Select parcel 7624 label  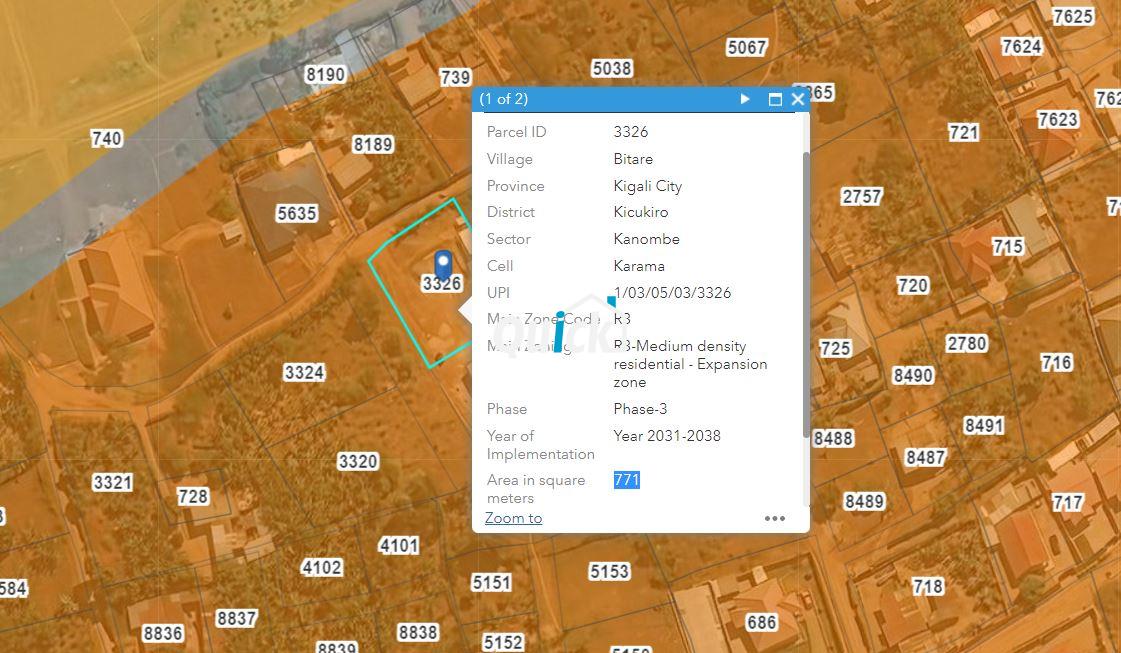(x=1022, y=46)
